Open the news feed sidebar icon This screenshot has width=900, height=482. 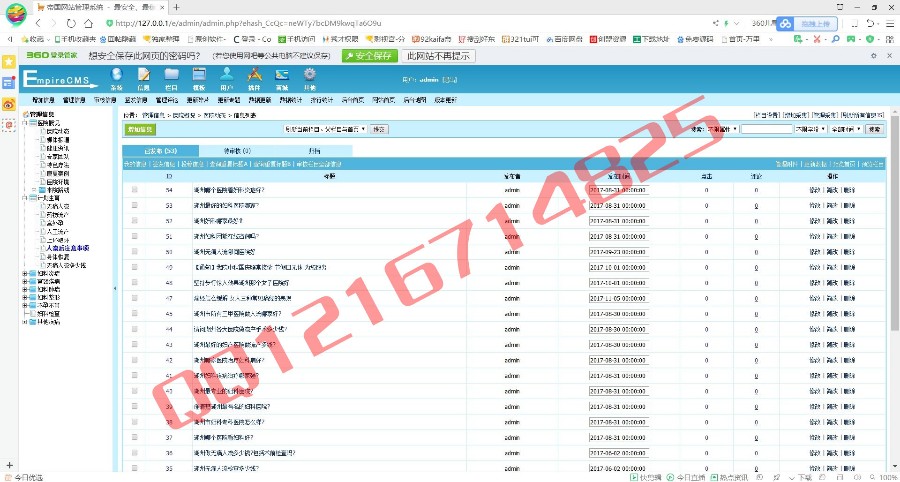pos(9,83)
